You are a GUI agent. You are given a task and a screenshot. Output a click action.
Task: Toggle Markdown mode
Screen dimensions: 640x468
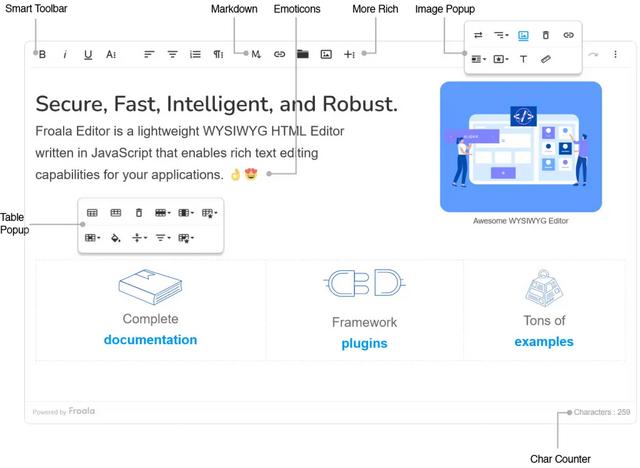[x=256, y=54]
